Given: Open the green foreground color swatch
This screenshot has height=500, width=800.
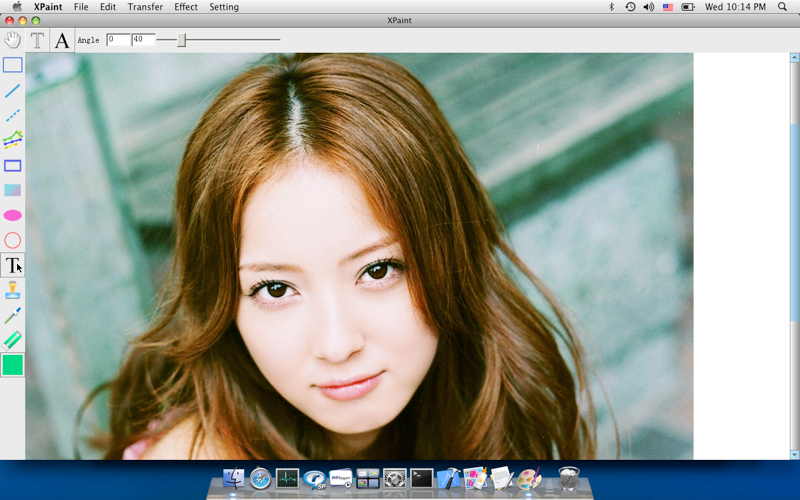Looking at the screenshot, I should (x=13, y=365).
